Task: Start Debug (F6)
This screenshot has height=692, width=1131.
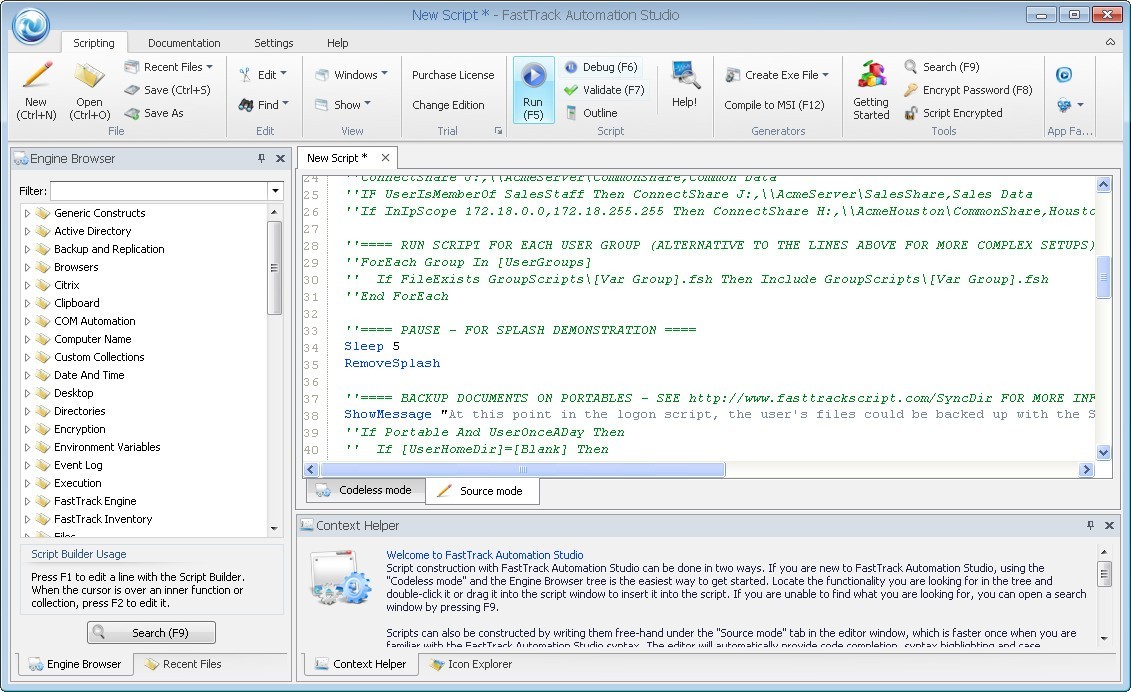Action: 602,67
